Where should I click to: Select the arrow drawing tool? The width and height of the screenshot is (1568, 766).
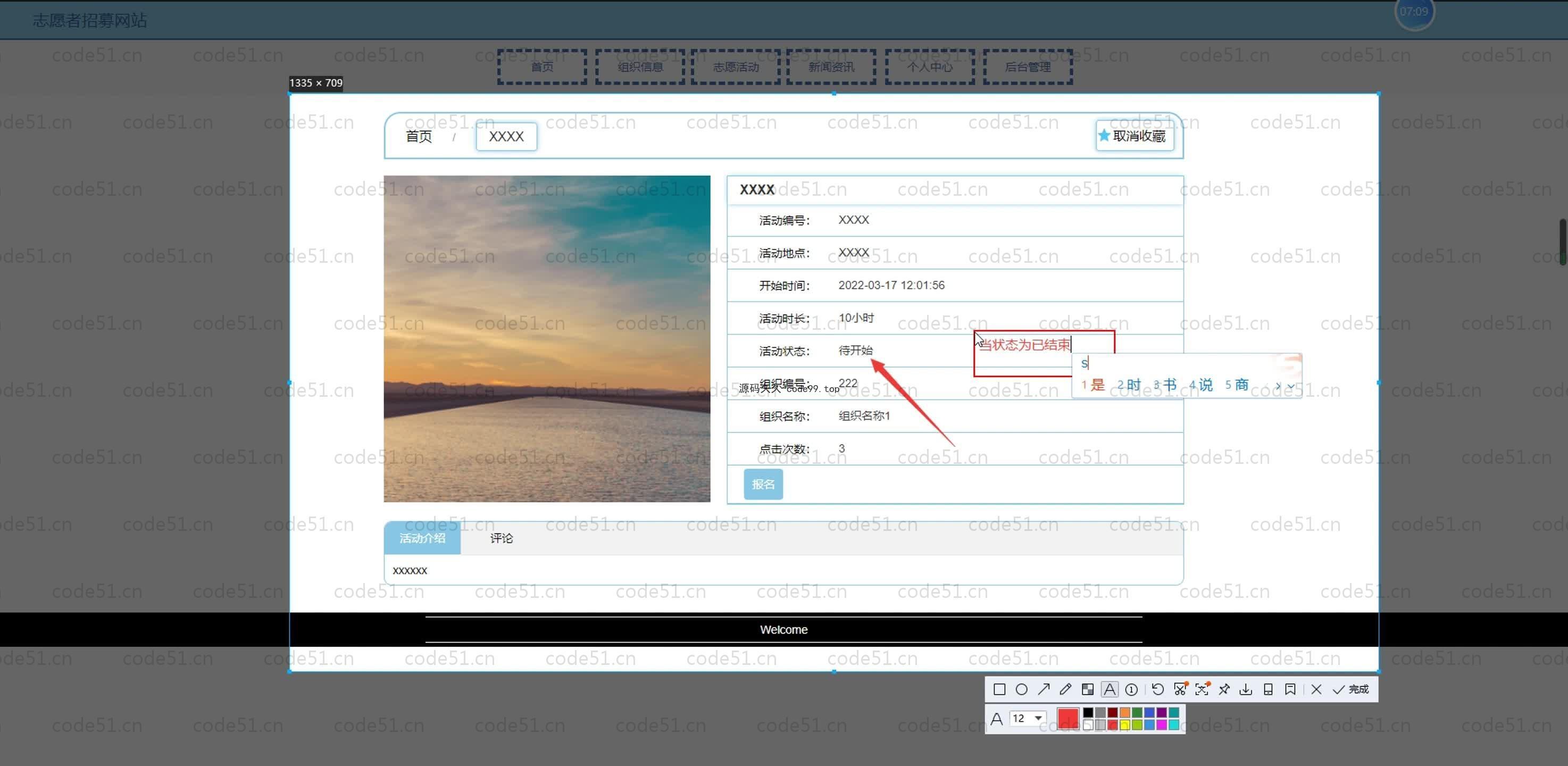(1044, 689)
